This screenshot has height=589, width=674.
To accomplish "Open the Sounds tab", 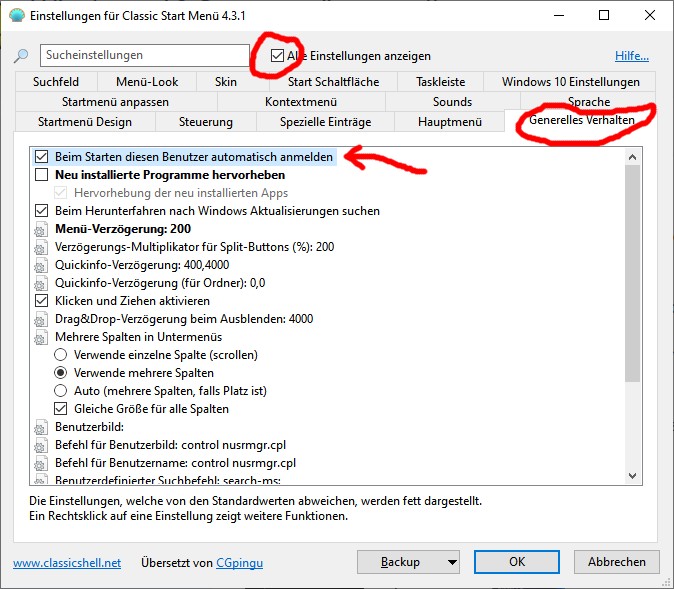I will (x=452, y=102).
